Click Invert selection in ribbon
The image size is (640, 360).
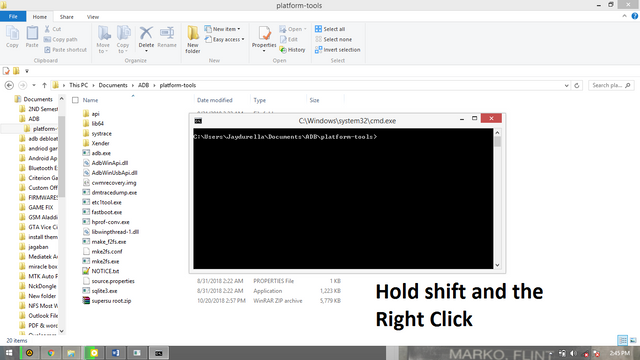point(338,49)
